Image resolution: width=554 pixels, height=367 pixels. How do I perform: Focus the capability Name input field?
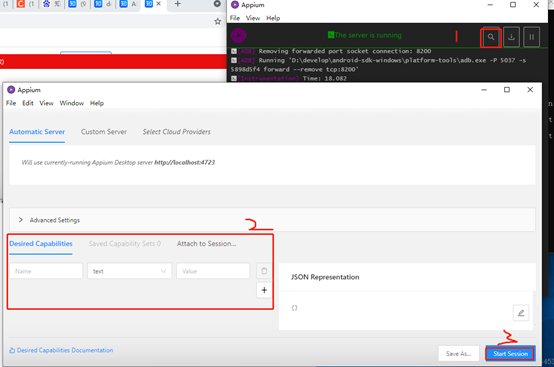[x=46, y=271]
